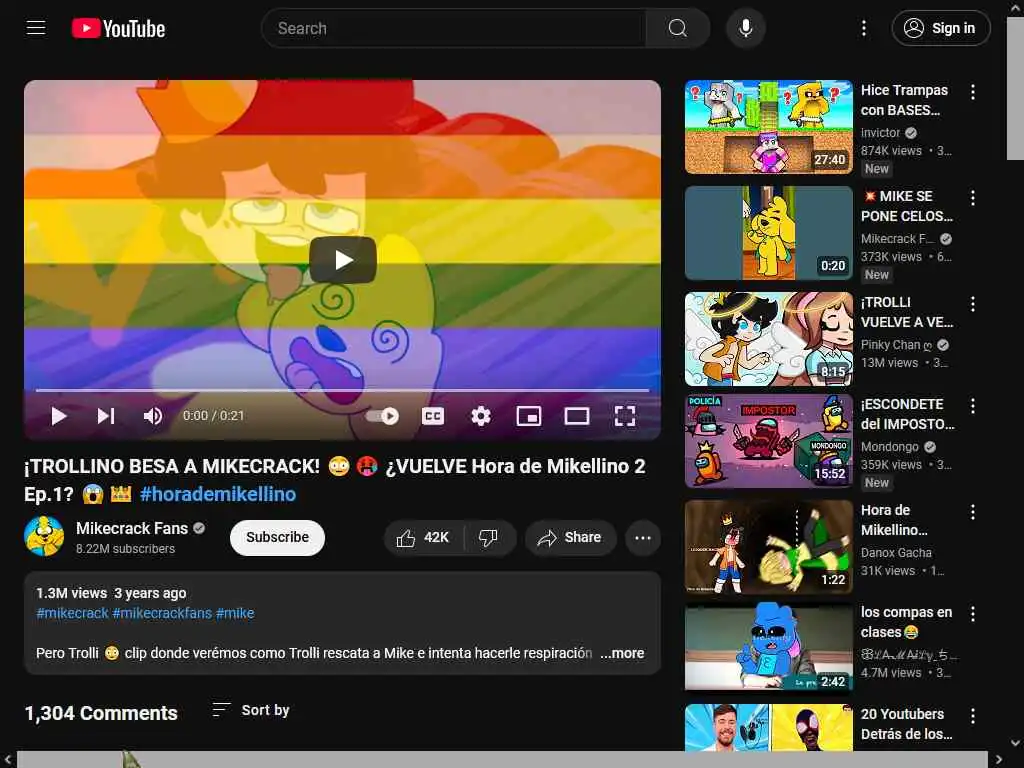Open options for MIKE SE PONE CELOS video
This screenshot has height=768, width=1024.
point(972,198)
